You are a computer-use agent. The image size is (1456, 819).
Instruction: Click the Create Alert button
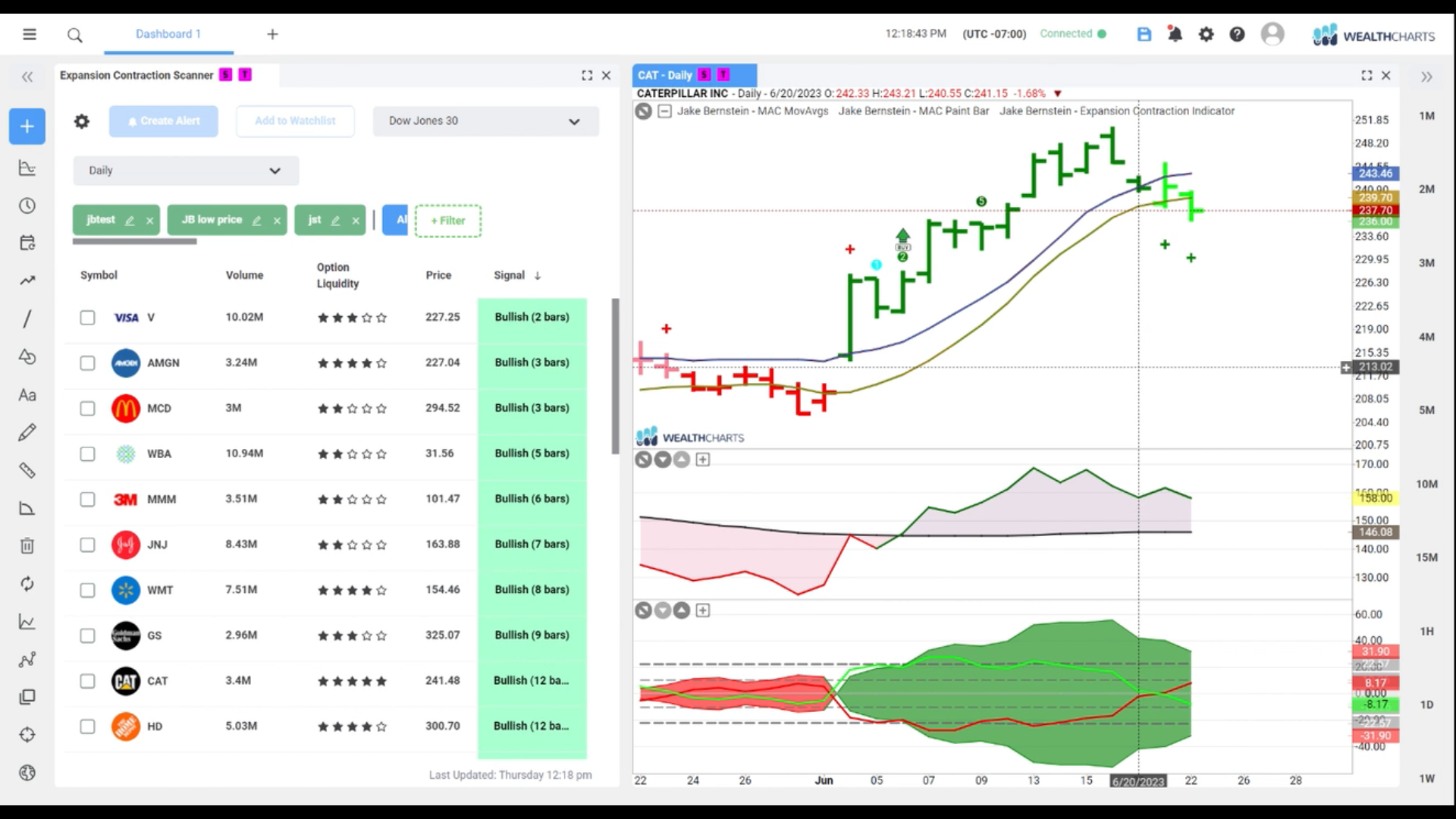[163, 121]
